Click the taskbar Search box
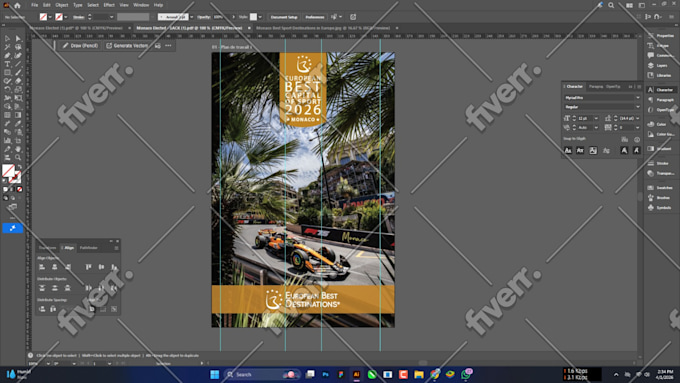Viewport: 680px width, 383px height. point(261,374)
